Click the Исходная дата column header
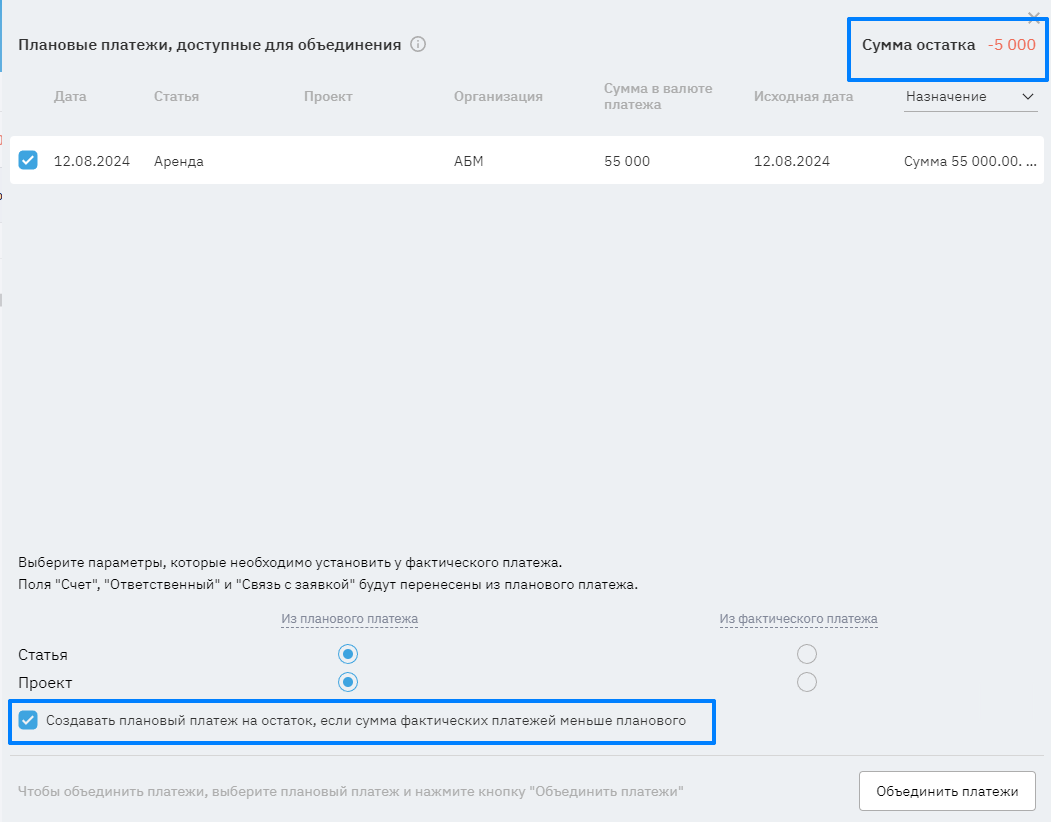The width and height of the screenshot is (1051, 822). coord(804,97)
